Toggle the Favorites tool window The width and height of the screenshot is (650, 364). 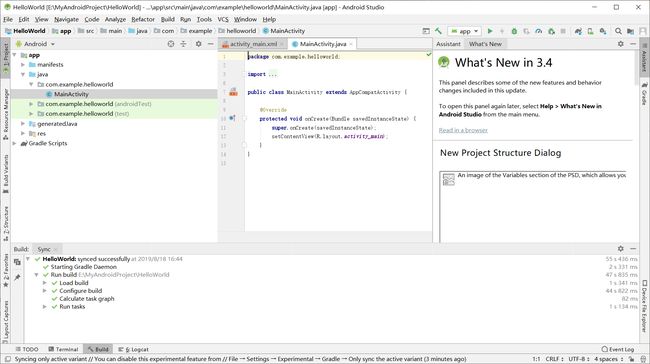coord(5,270)
